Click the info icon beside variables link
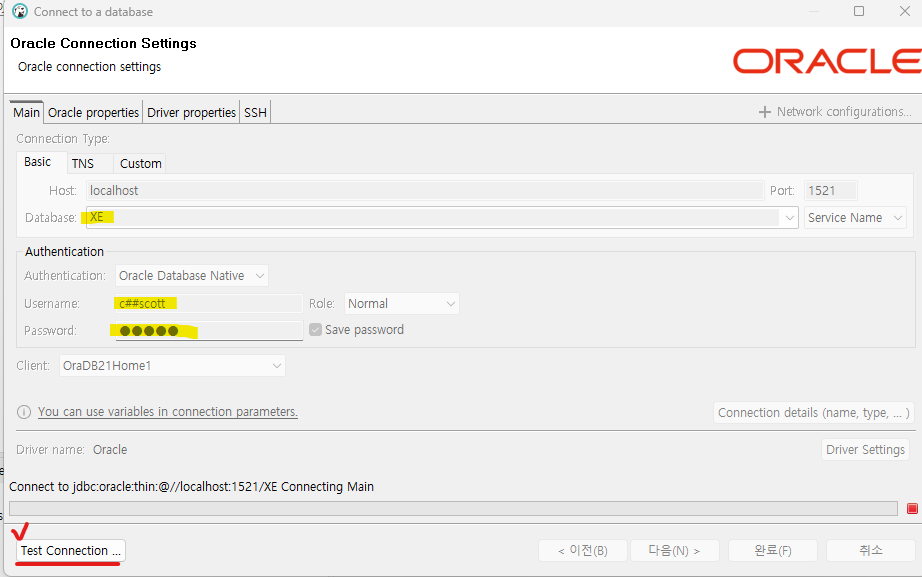Screen dimensions: 922x577 pyautogui.click(x=24, y=412)
